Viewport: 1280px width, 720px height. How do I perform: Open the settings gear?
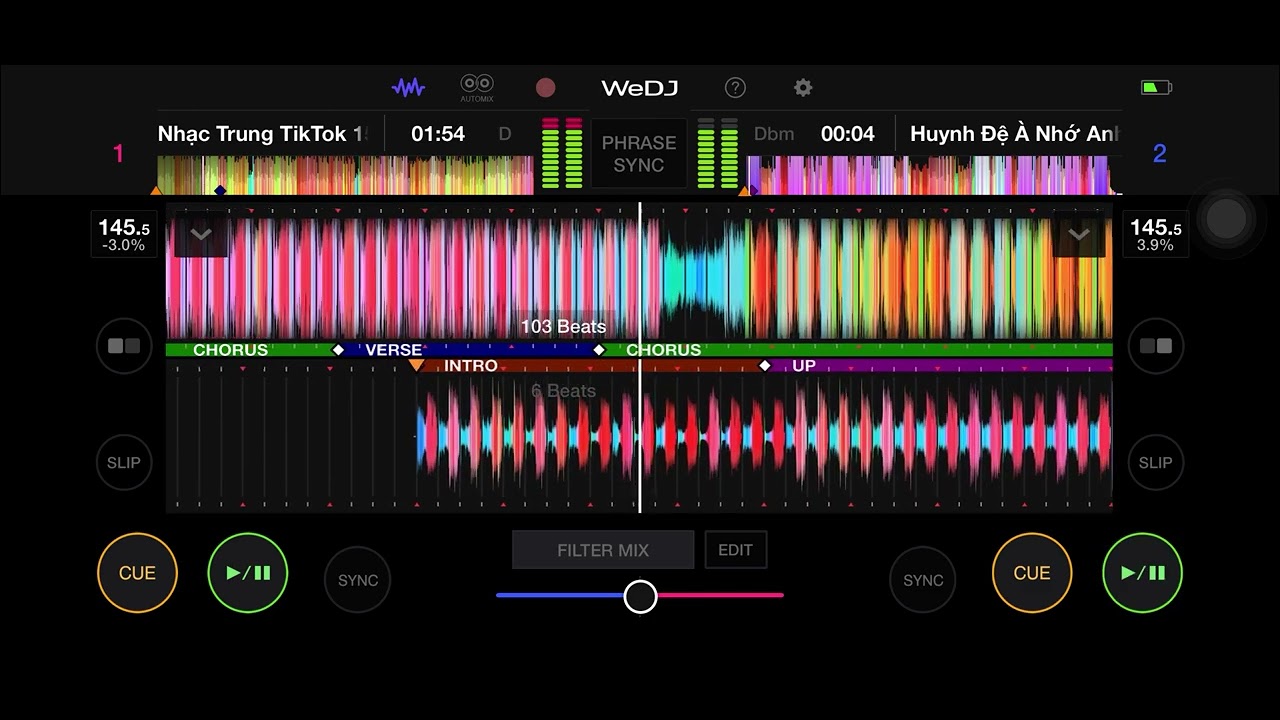coord(803,88)
